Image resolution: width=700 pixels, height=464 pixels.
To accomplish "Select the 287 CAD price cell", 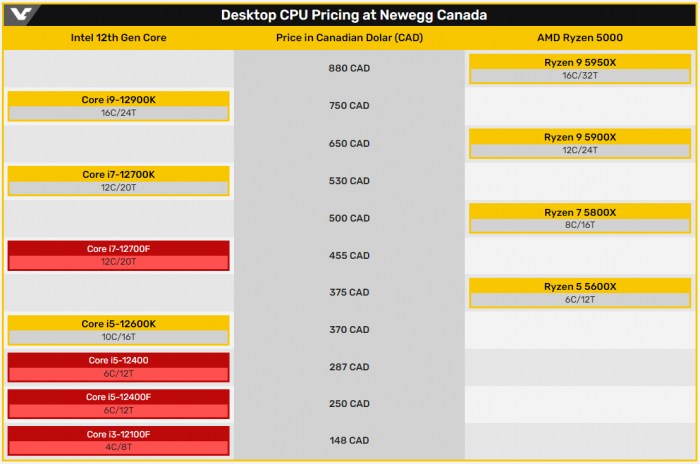I will point(349,367).
